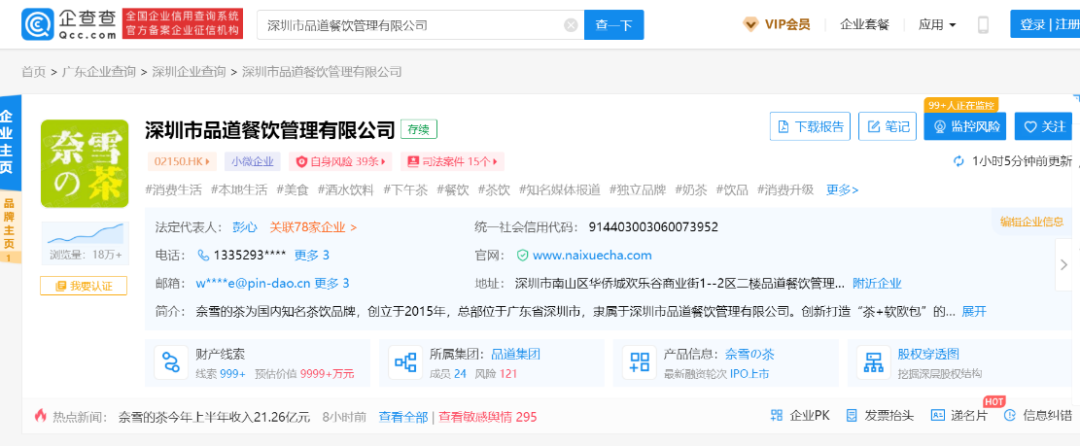
Task: Expand the 简介 with 展开
Action: pyautogui.click(x=974, y=311)
